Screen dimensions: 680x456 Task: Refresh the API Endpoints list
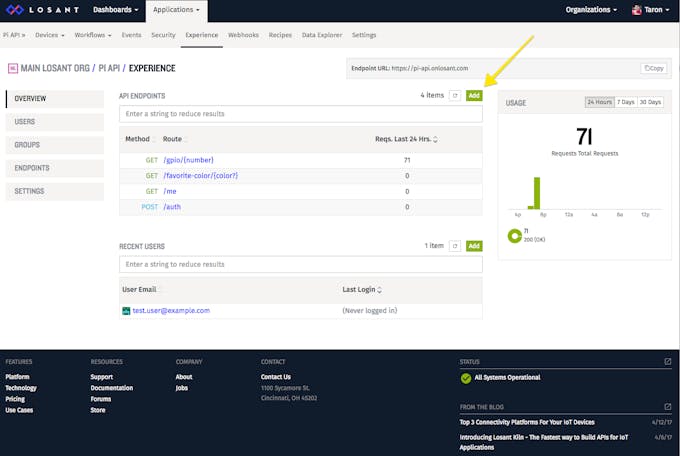point(454,95)
